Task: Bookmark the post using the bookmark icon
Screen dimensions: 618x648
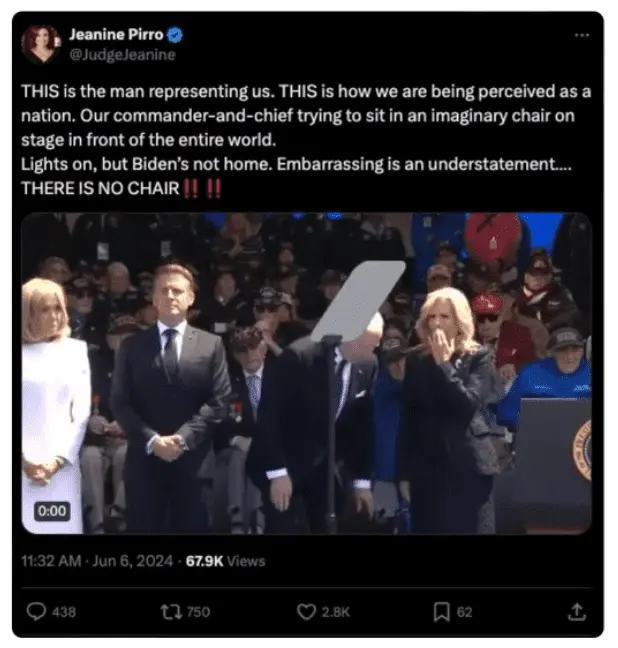Action: 441,612
